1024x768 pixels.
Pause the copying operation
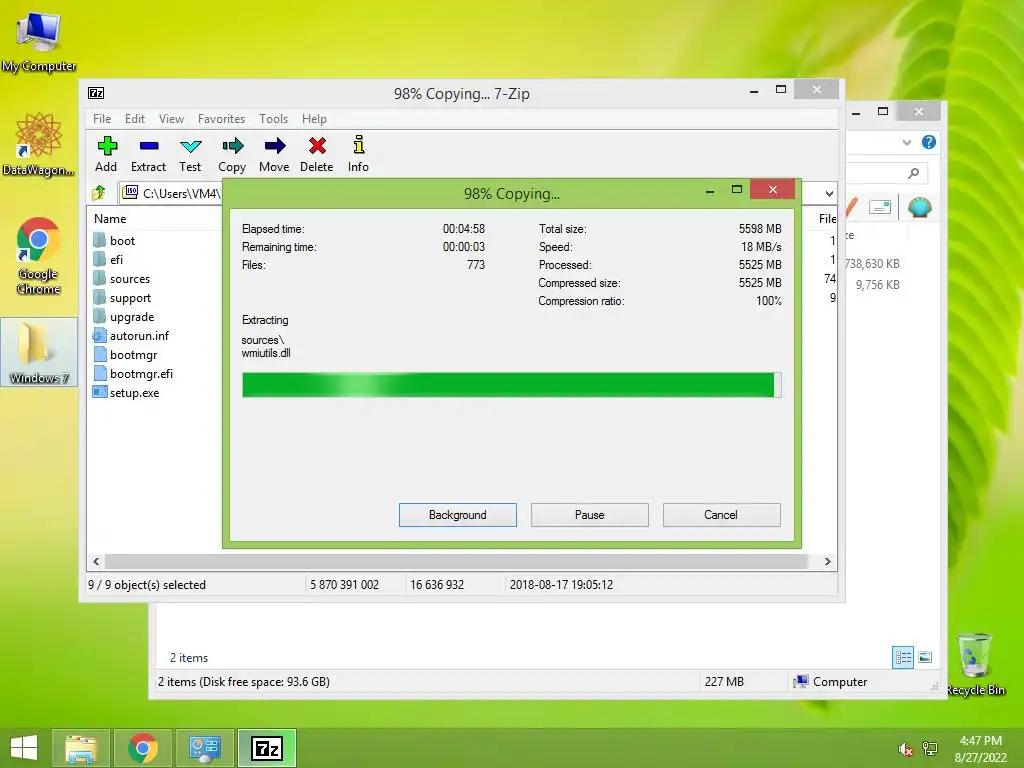point(590,515)
